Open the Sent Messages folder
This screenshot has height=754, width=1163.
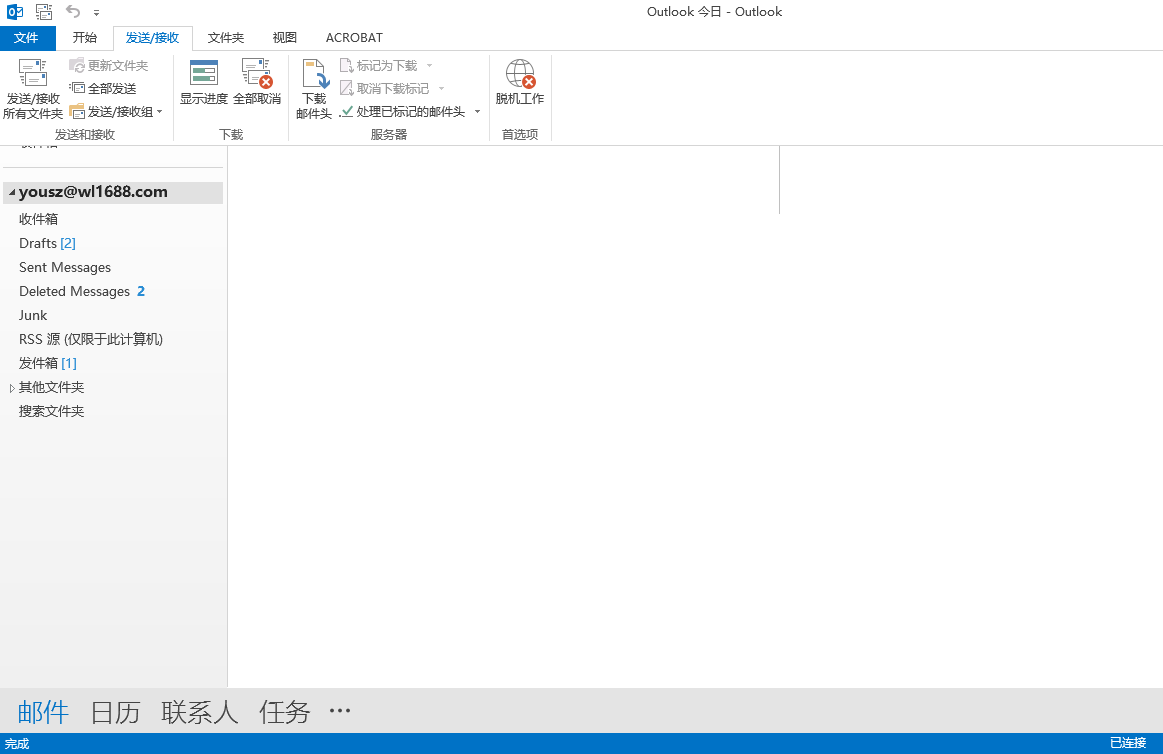(65, 267)
